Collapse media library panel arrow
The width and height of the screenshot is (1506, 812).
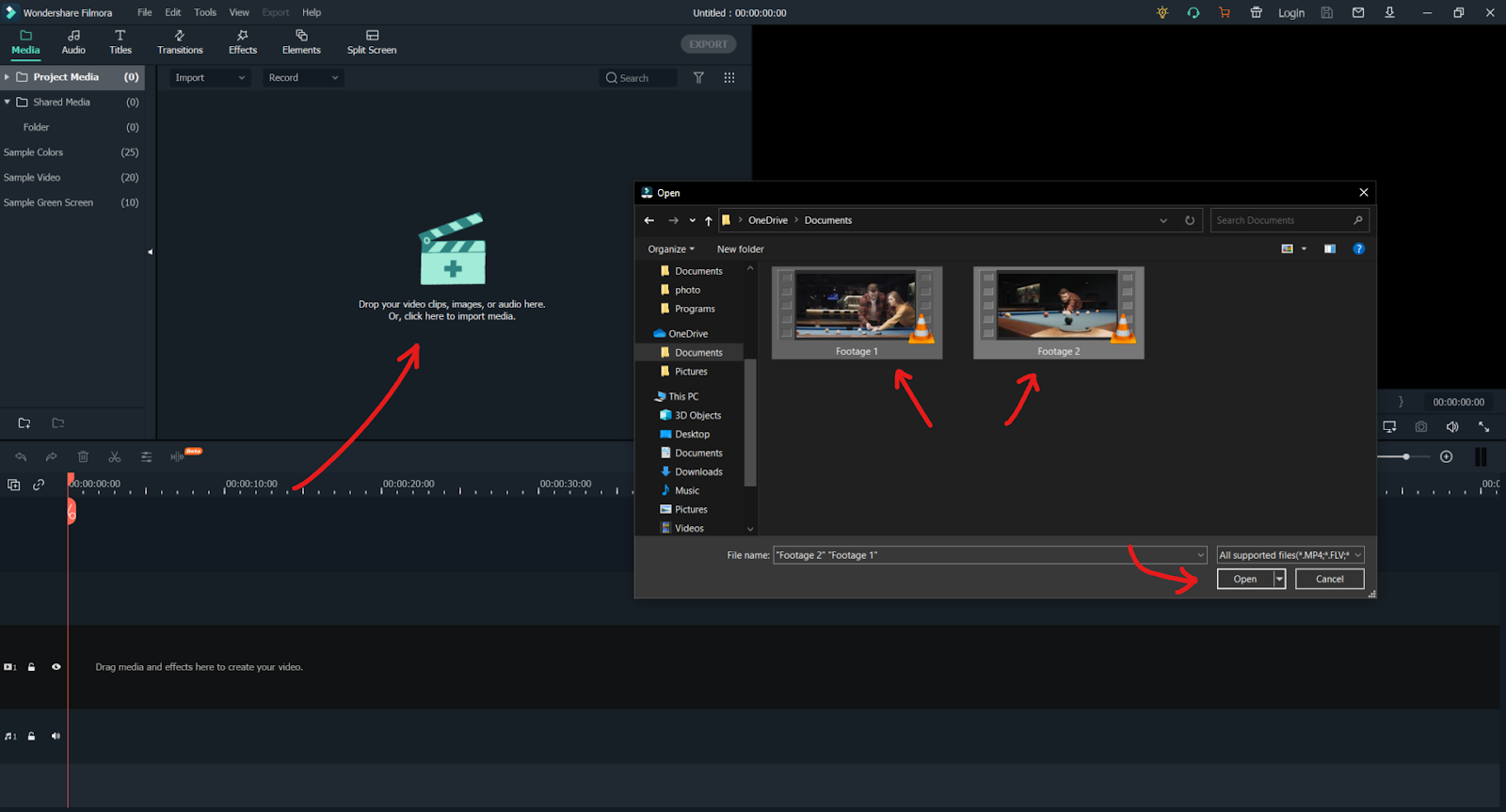pos(150,252)
